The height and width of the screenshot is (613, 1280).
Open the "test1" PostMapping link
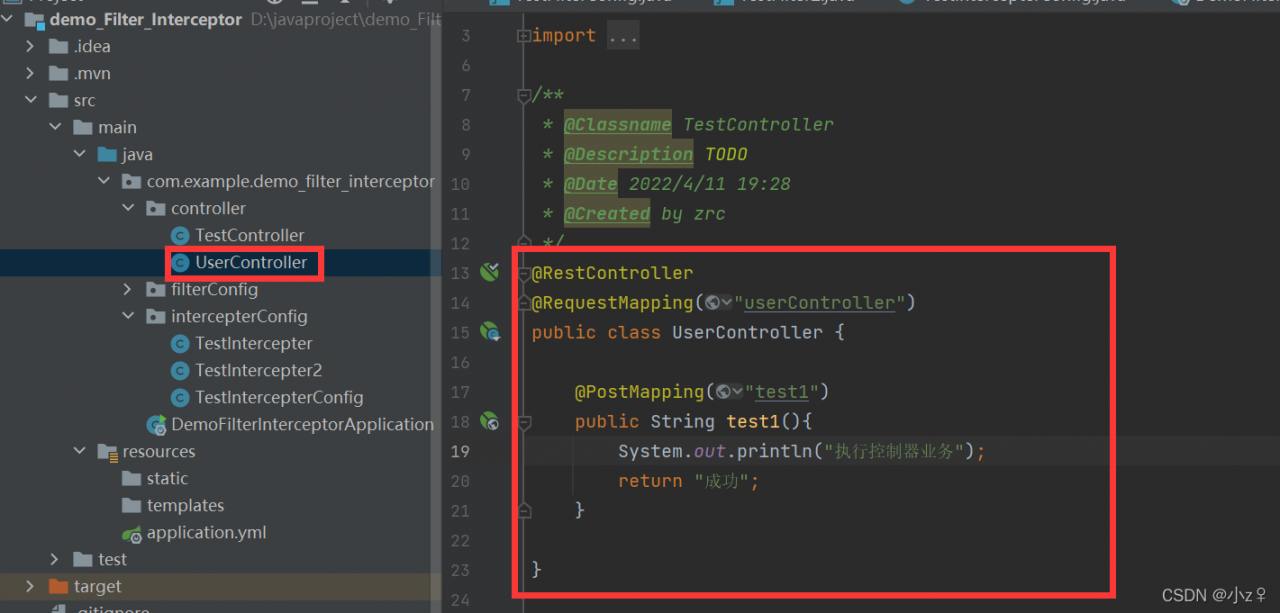(781, 392)
